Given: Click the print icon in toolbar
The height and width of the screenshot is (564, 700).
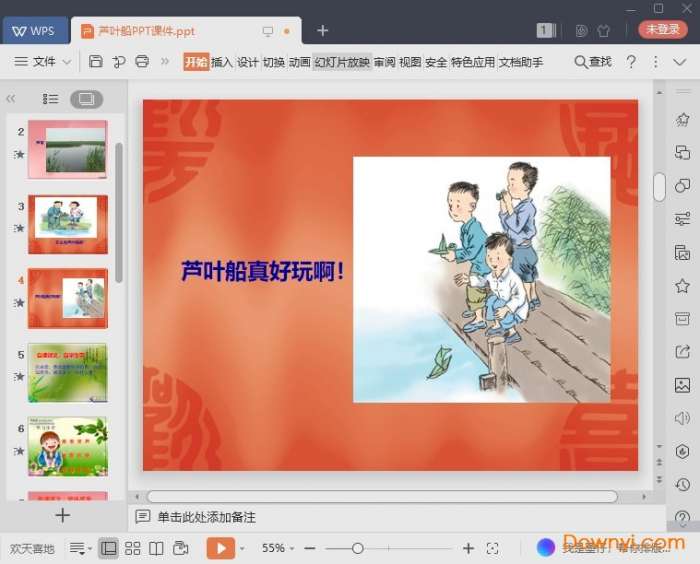Looking at the screenshot, I should (142, 61).
